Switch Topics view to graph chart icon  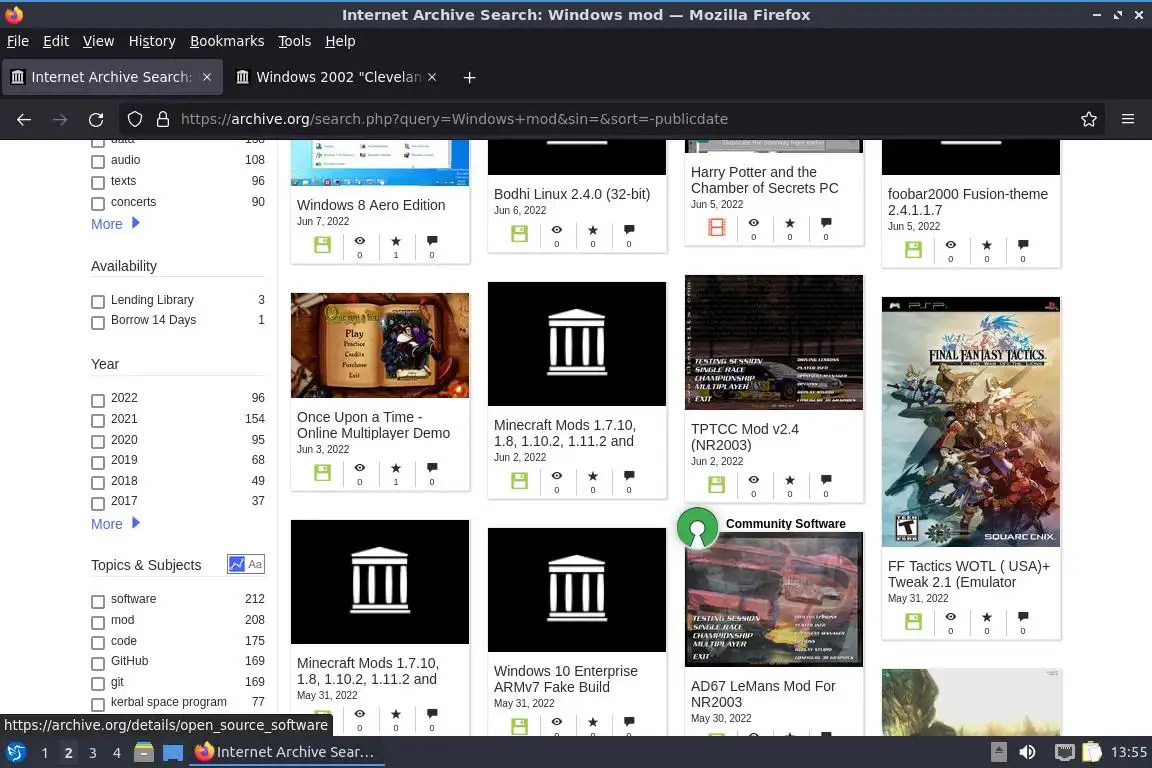click(x=237, y=564)
